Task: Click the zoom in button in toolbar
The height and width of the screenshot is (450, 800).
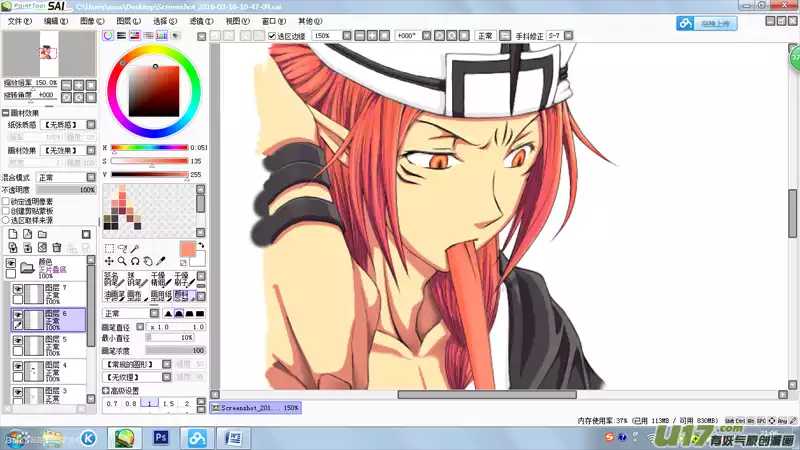Action: coord(372,36)
